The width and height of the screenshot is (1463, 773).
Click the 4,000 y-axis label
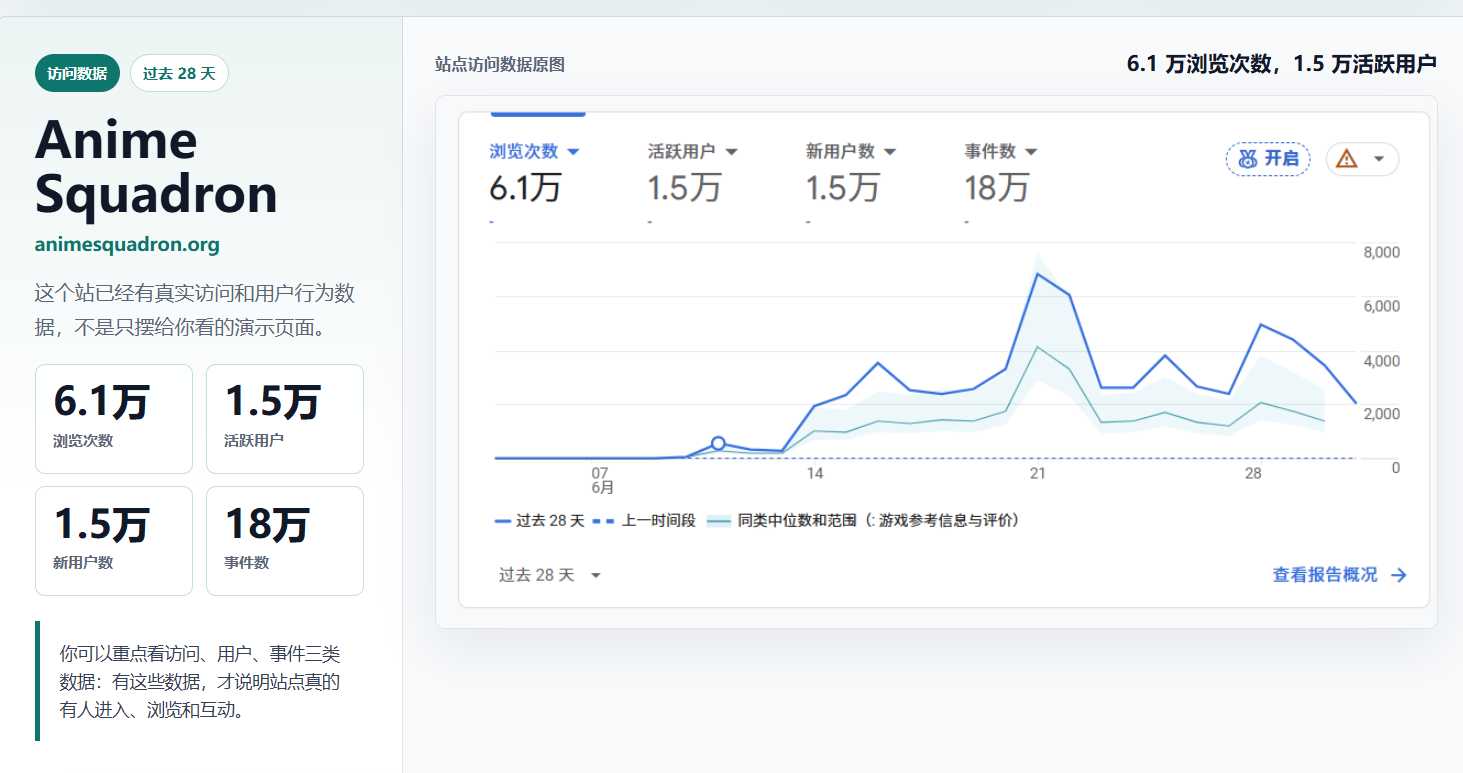[x=1382, y=360]
